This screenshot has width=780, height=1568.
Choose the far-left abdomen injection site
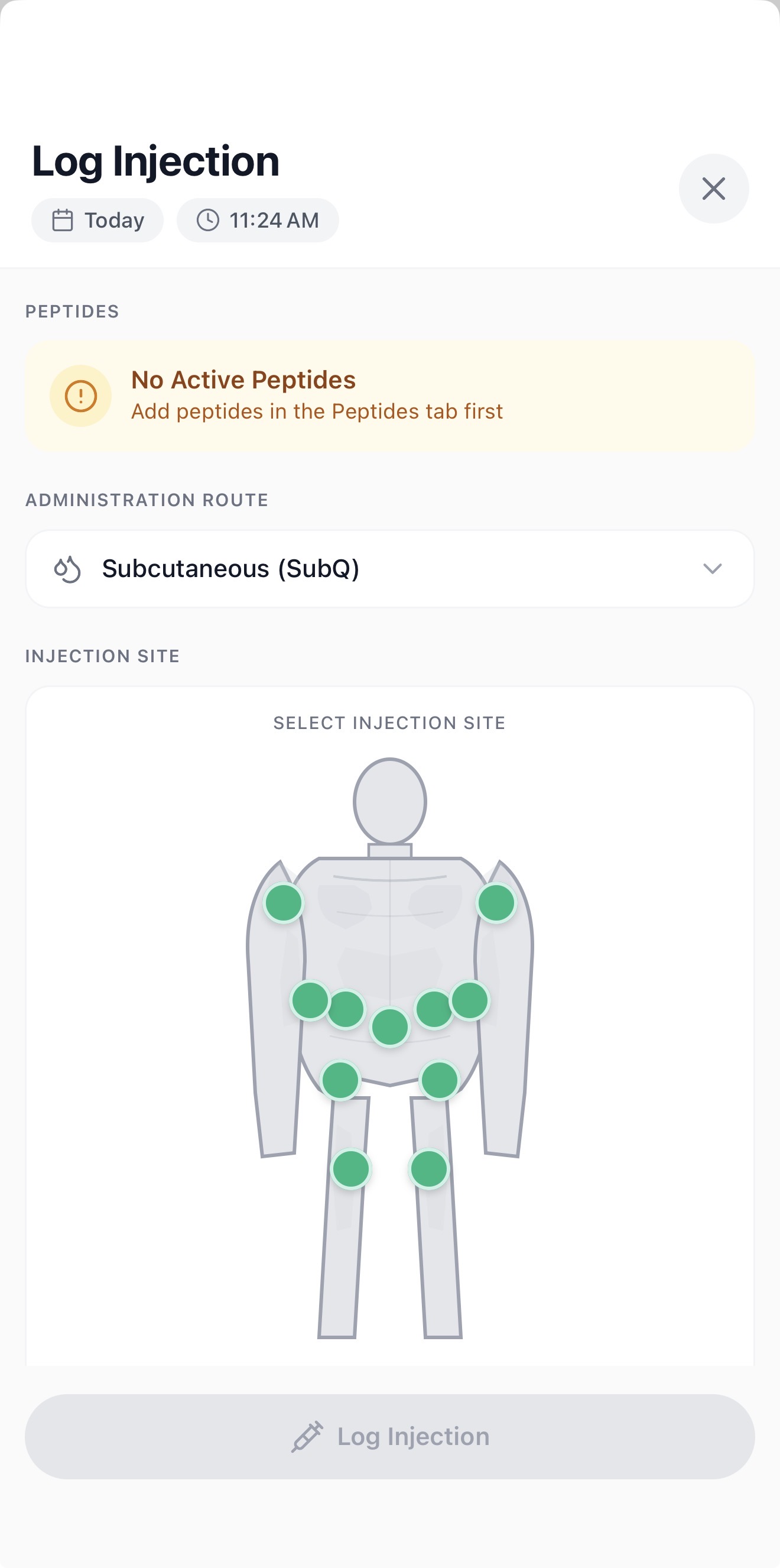coord(310,1000)
